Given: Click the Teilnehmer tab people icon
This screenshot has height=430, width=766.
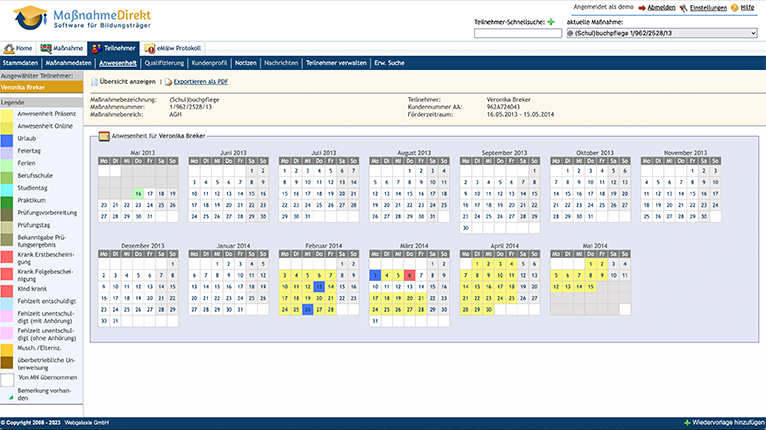Looking at the screenshot, I should [97, 48].
